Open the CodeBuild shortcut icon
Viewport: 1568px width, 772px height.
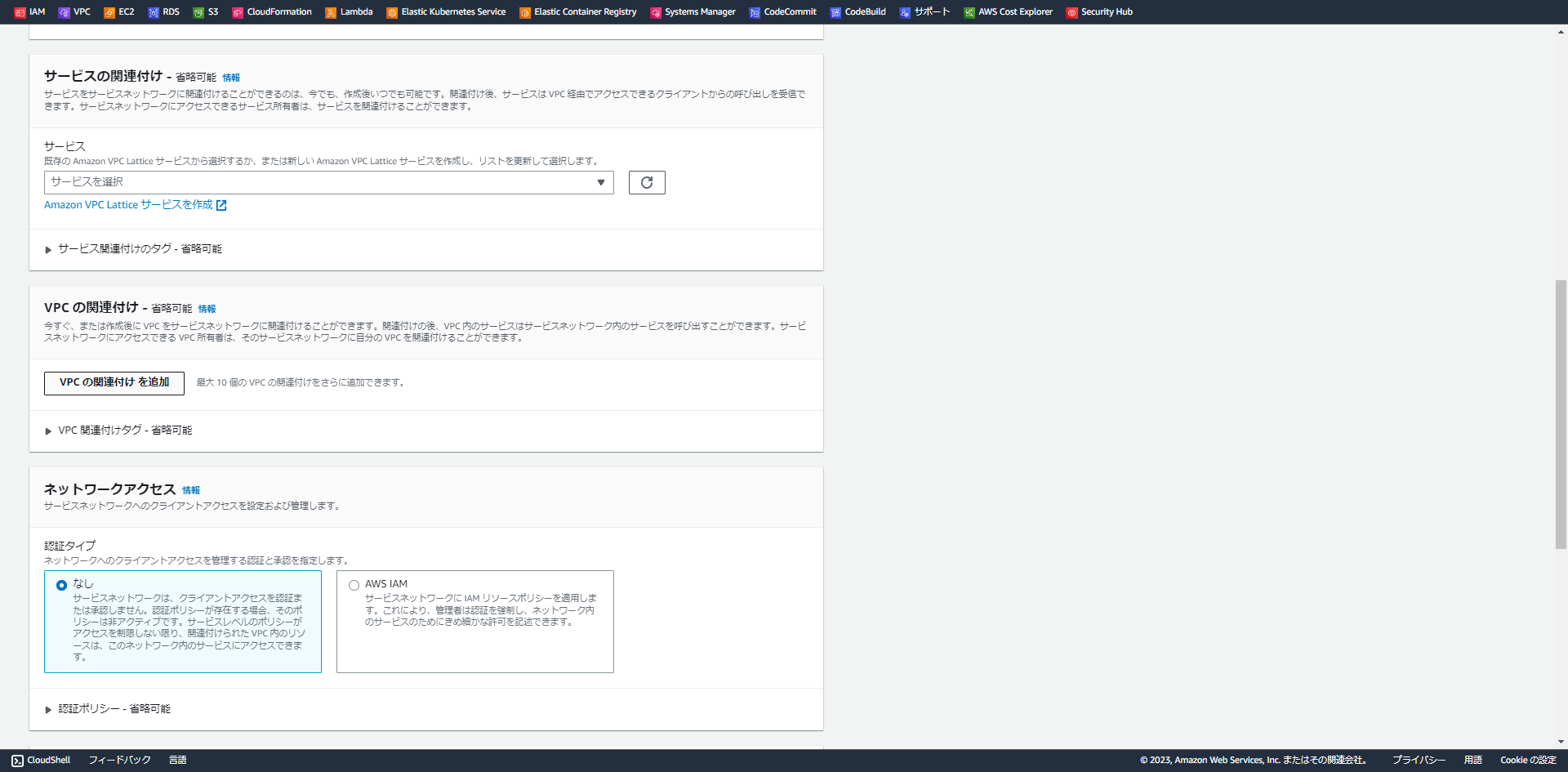point(835,12)
